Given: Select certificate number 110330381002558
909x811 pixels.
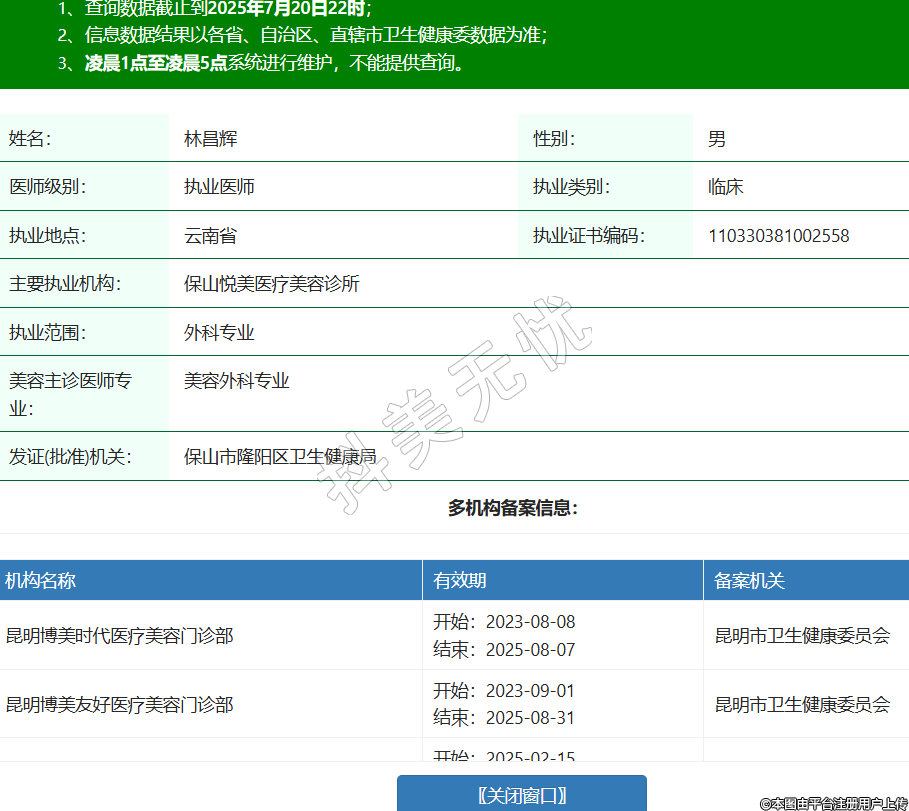Looking at the screenshot, I should point(778,236).
